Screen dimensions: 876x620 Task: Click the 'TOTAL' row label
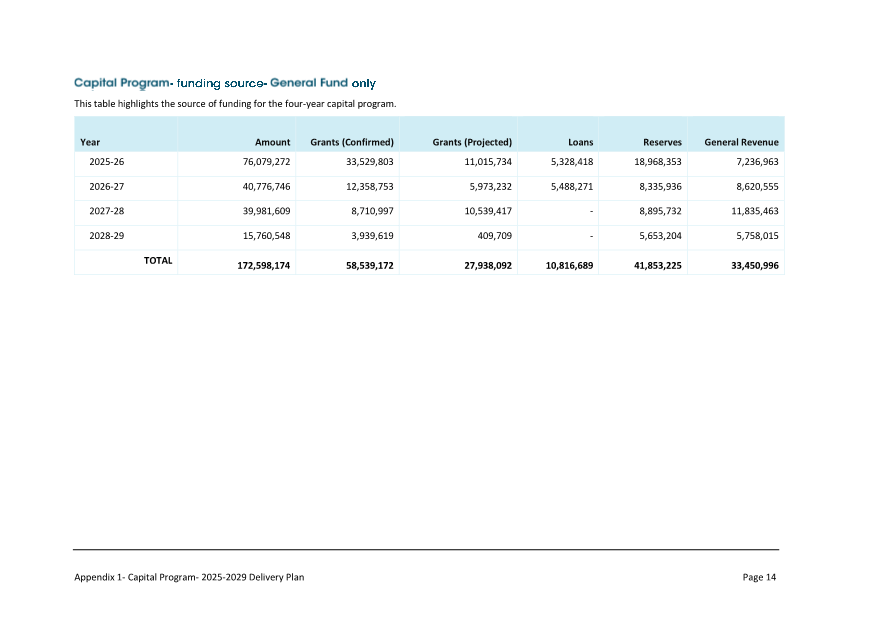[158, 260]
